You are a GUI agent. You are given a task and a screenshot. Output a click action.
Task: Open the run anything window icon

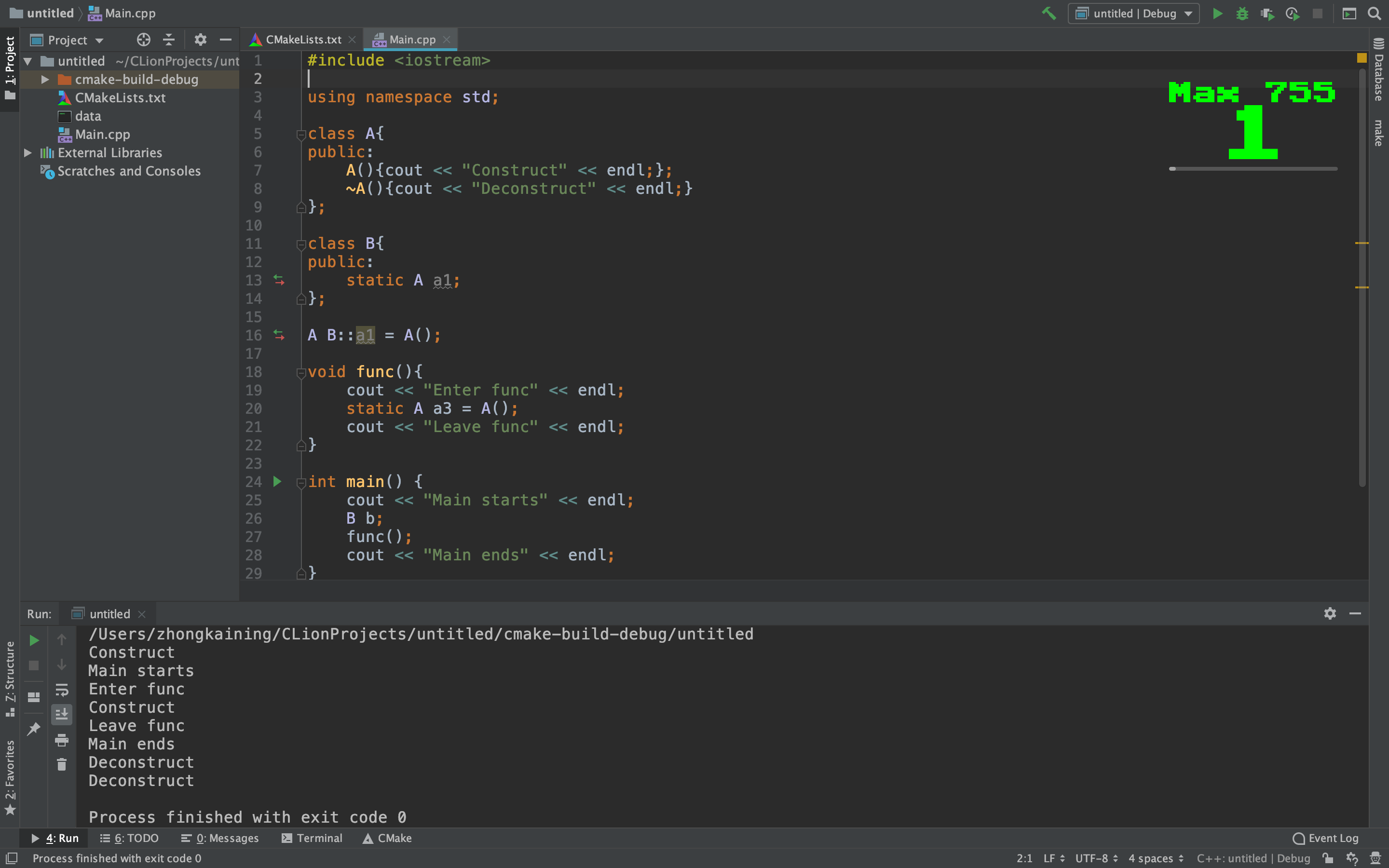coord(1349,13)
